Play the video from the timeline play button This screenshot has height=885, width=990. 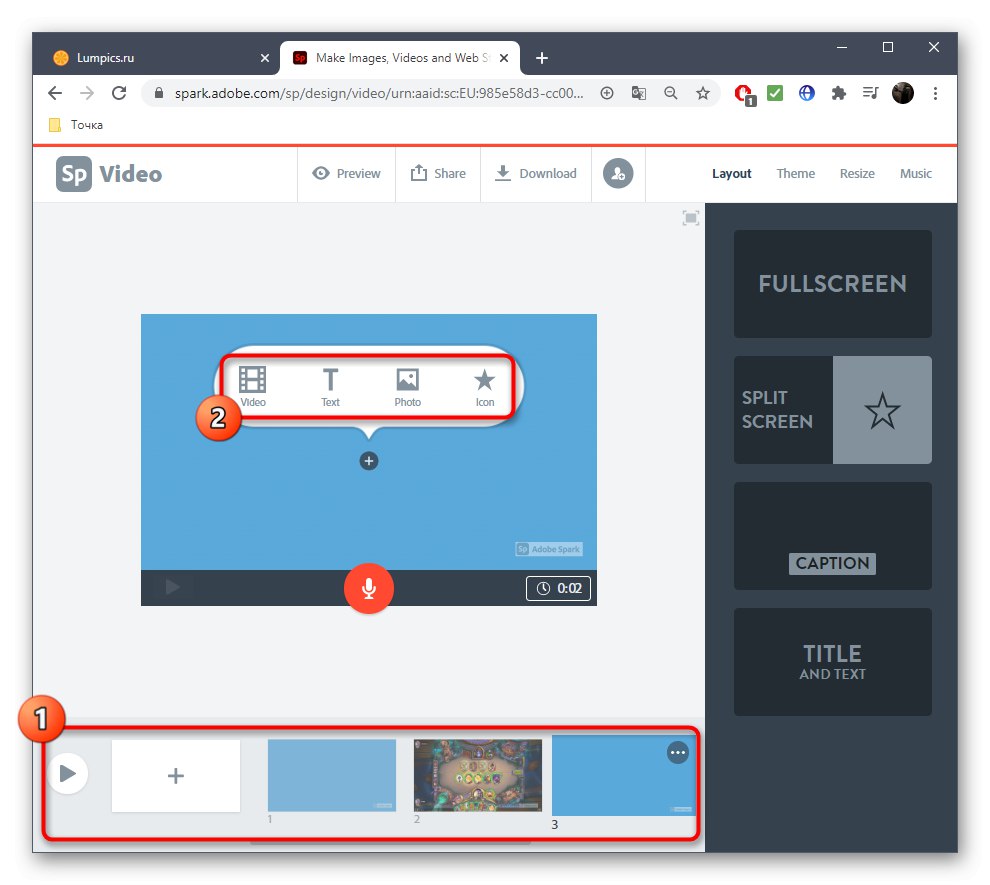[68, 772]
